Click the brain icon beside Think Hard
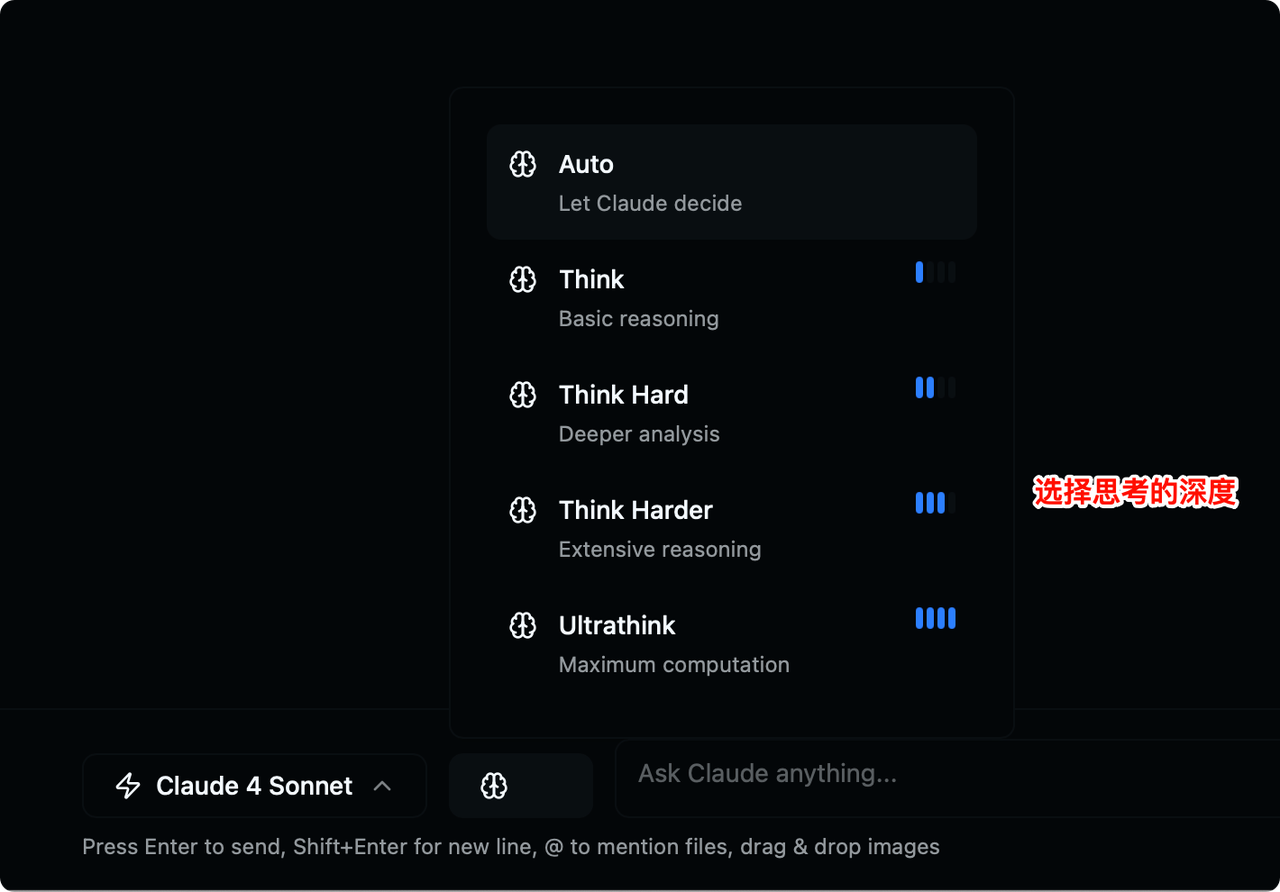Image resolution: width=1280 pixels, height=892 pixels. point(523,395)
